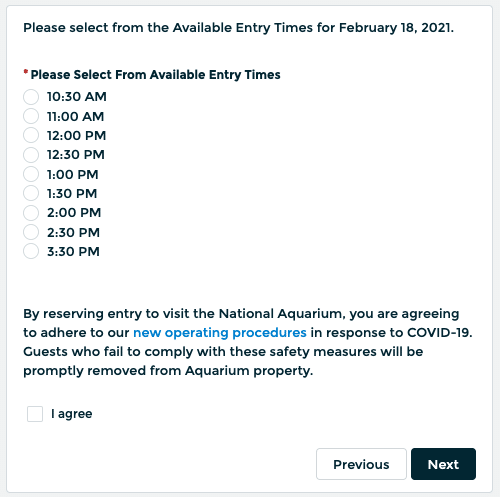Image resolution: width=500 pixels, height=497 pixels.
Task: Click the '10:30 AM' label text
Action: coord(77,97)
